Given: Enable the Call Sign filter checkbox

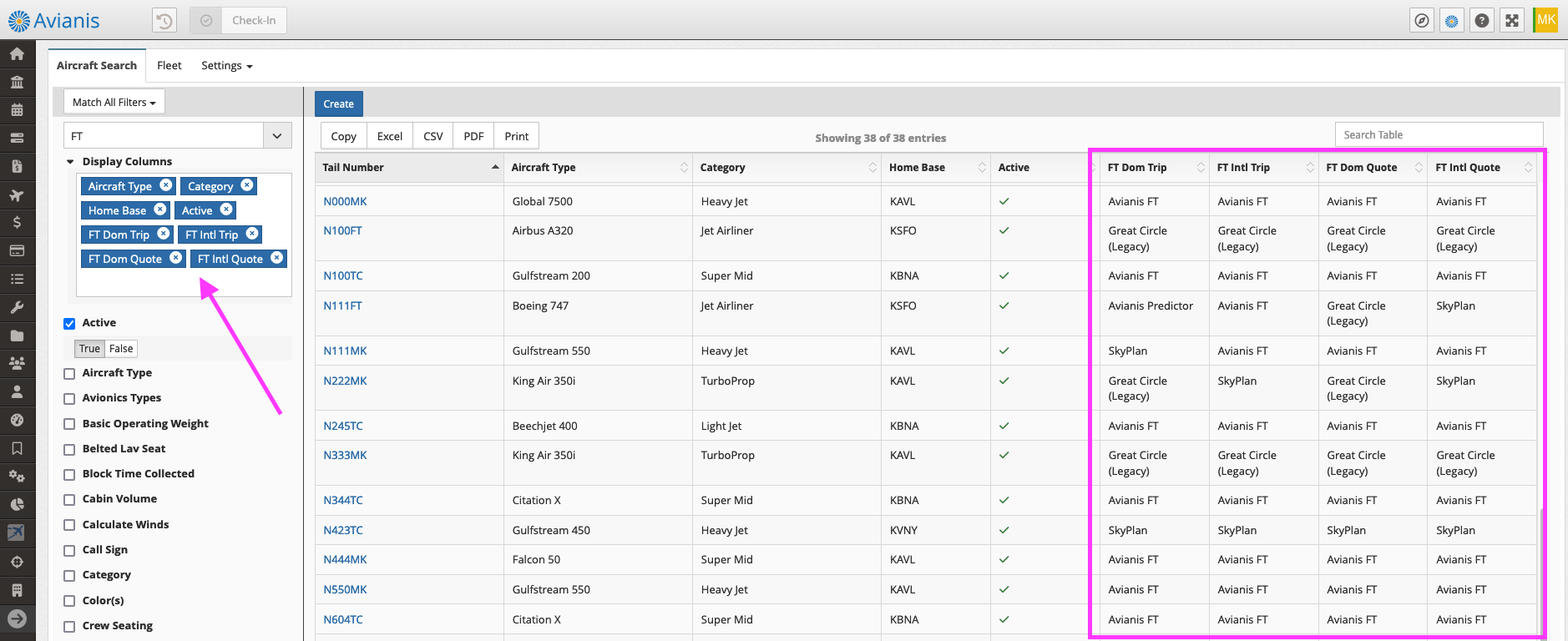Looking at the screenshot, I should [69, 551].
